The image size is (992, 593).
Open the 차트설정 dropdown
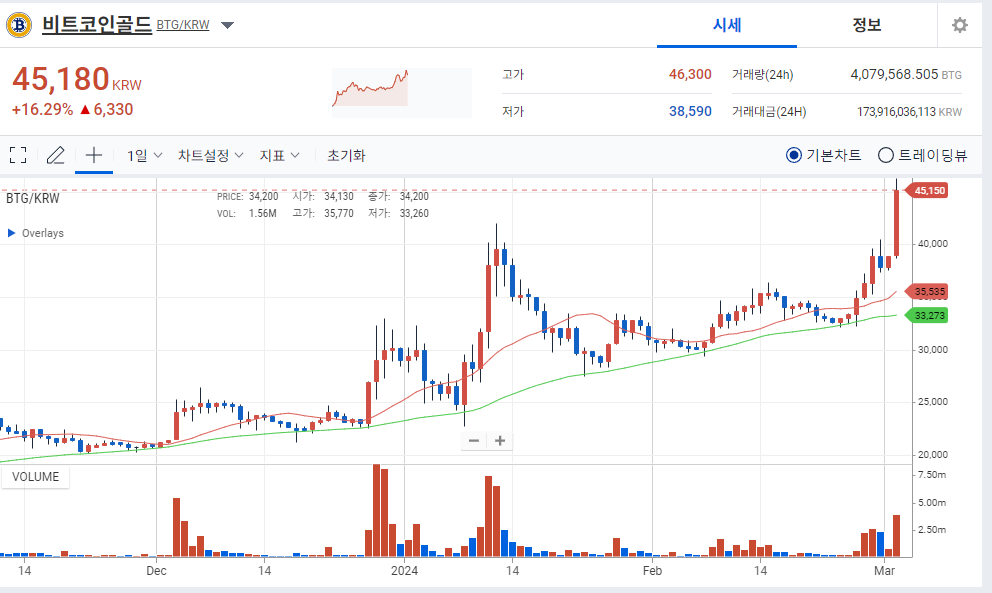coord(211,155)
